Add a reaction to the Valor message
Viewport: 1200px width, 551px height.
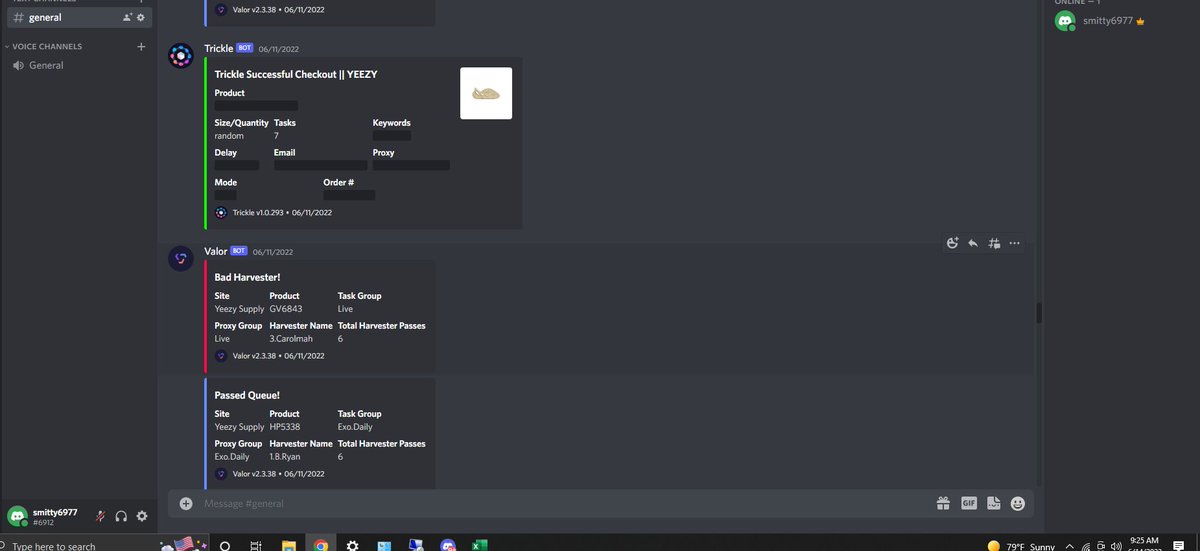point(952,243)
